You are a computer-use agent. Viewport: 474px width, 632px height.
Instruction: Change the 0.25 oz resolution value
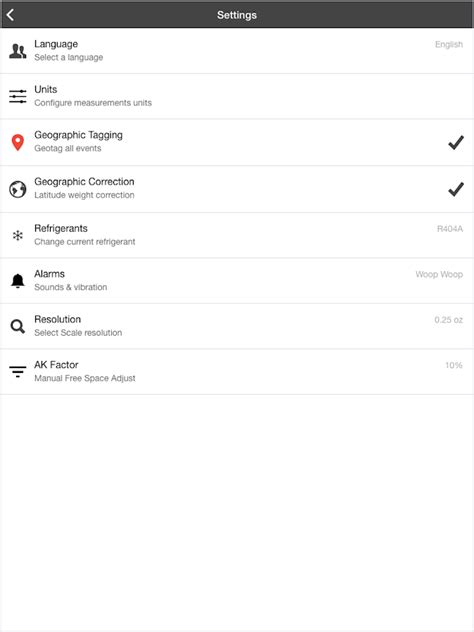(x=448, y=320)
